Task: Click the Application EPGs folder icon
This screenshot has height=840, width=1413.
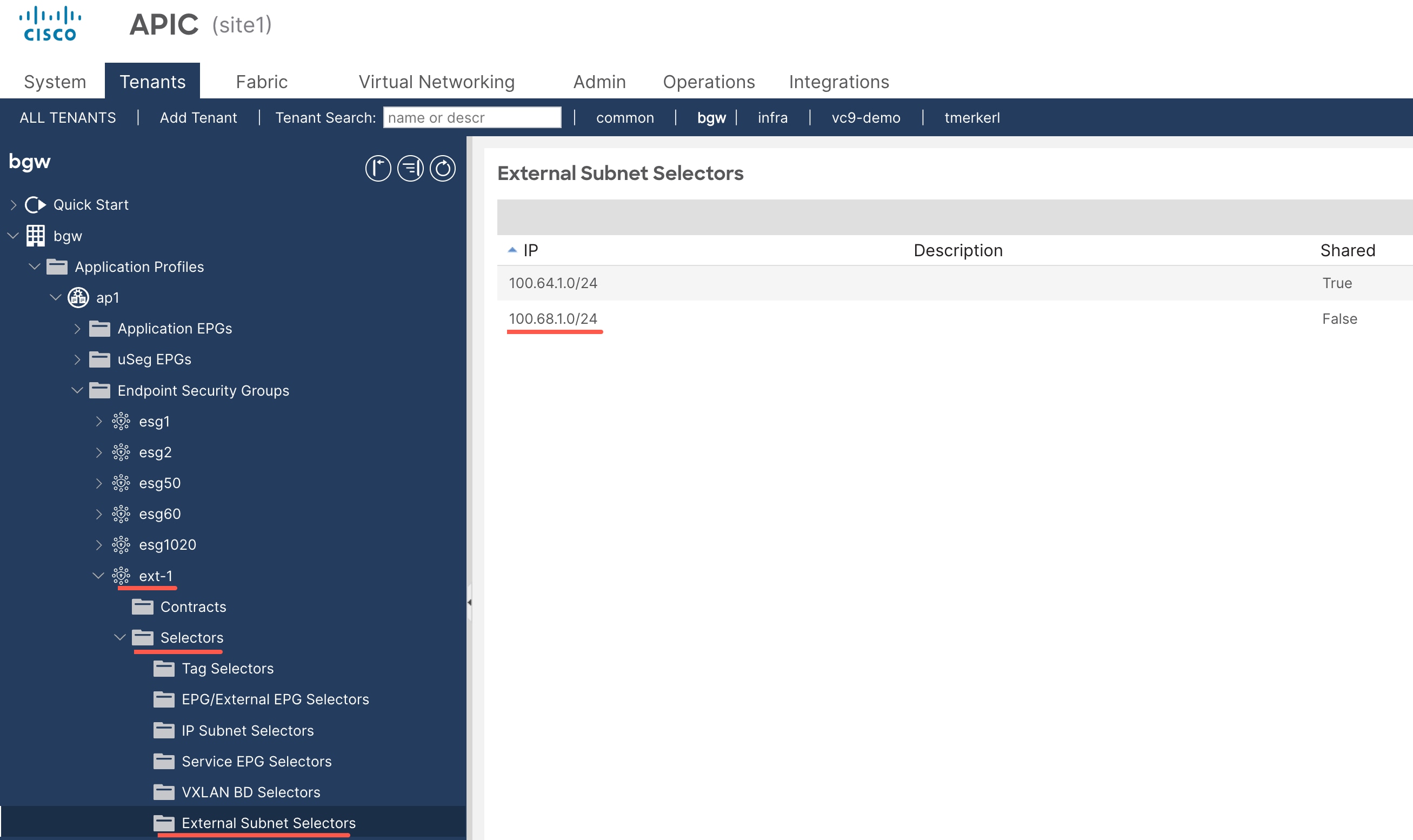Action: tap(99, 328)
